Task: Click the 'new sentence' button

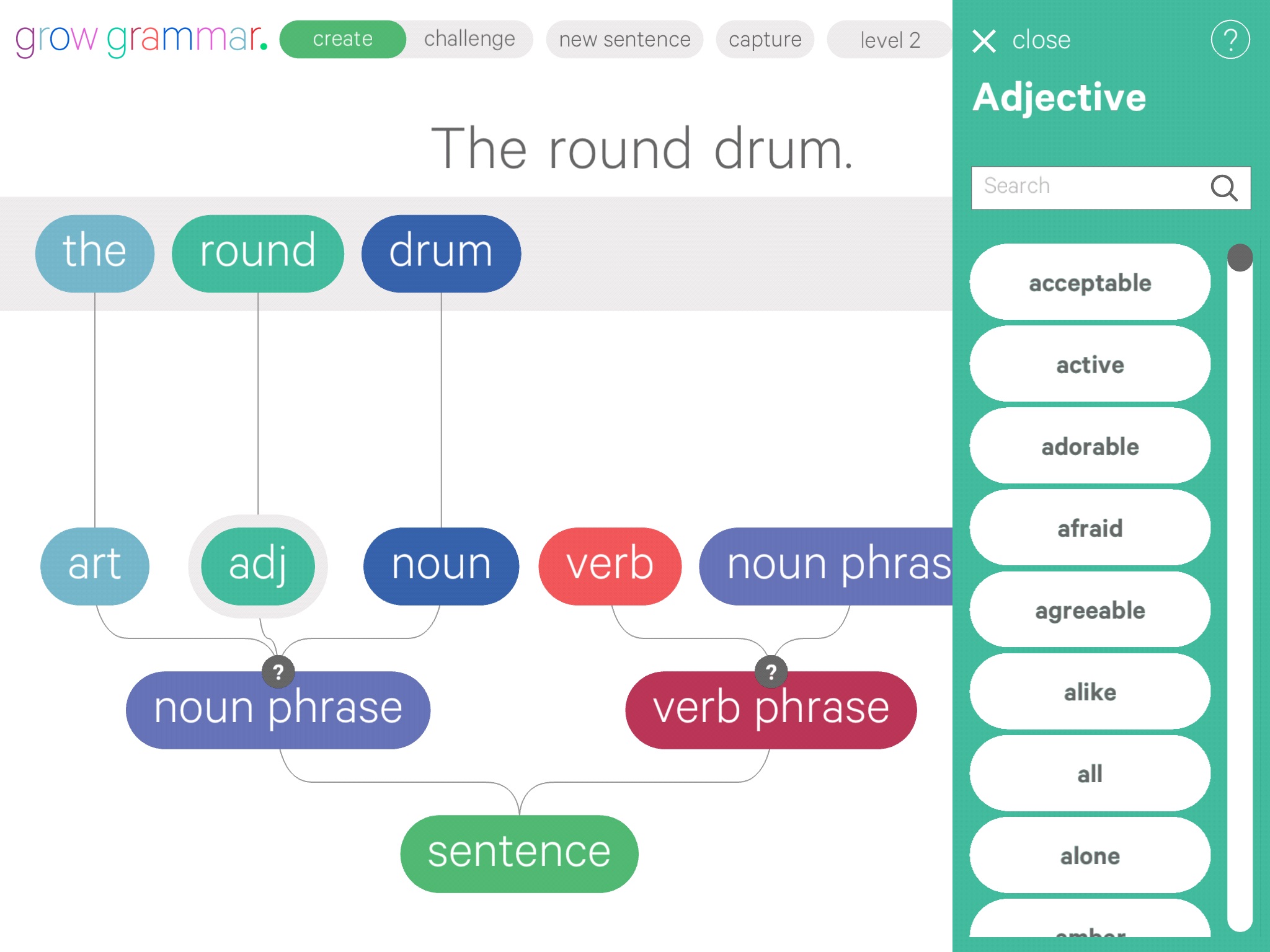Action: (625, 40)
